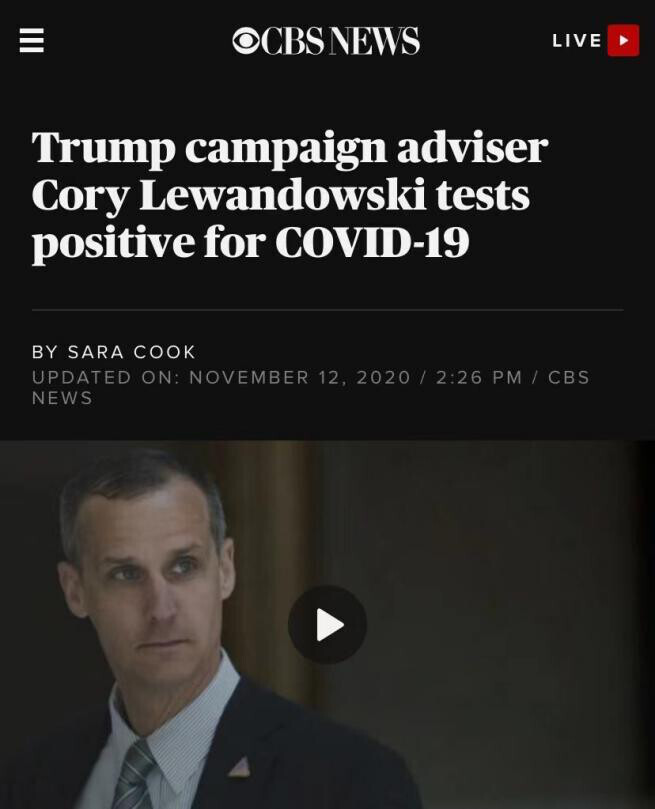
Task: Click the flag lapel pin on jacket
Action: pyautogui.click(x=239, y=767)
